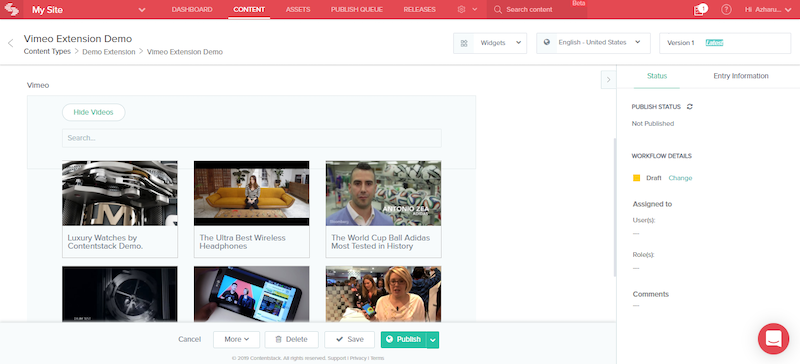
Task: Click the yellow Draft stage color swatch
Action: pos(636,178)
